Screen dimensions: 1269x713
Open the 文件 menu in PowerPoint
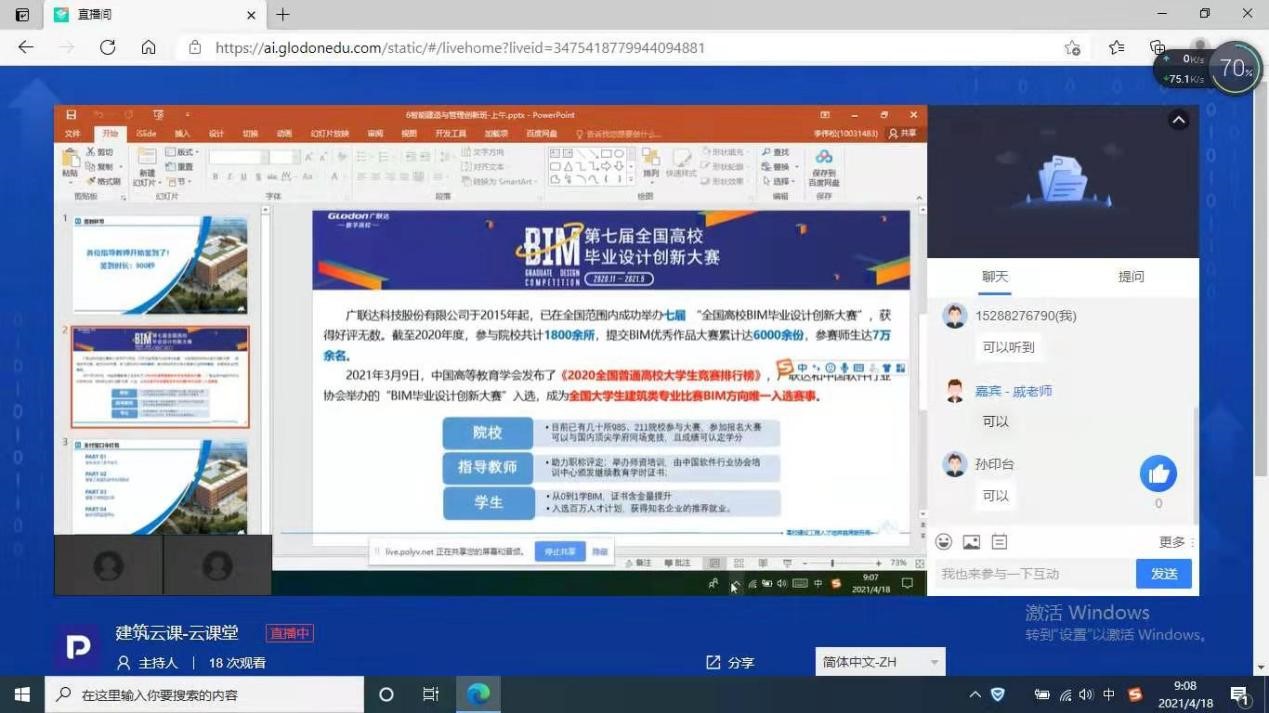(x=72, y=133)
